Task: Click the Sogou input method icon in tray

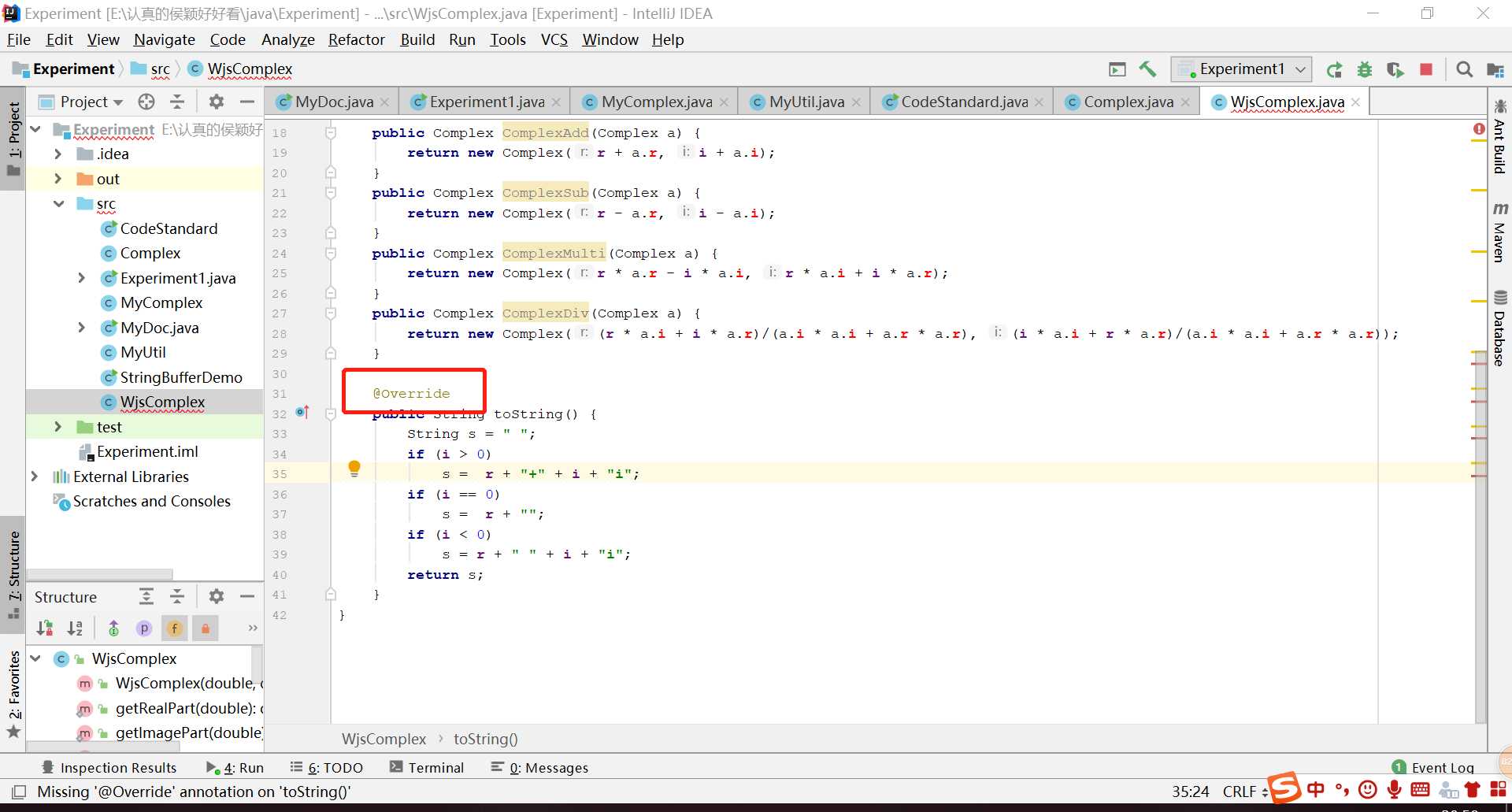Action: pyautogui.click(x=1284, y=788)
